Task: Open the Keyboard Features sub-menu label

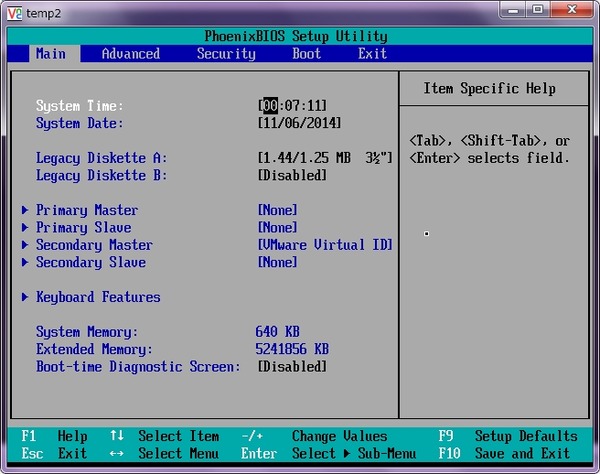Action: [98, 297]
